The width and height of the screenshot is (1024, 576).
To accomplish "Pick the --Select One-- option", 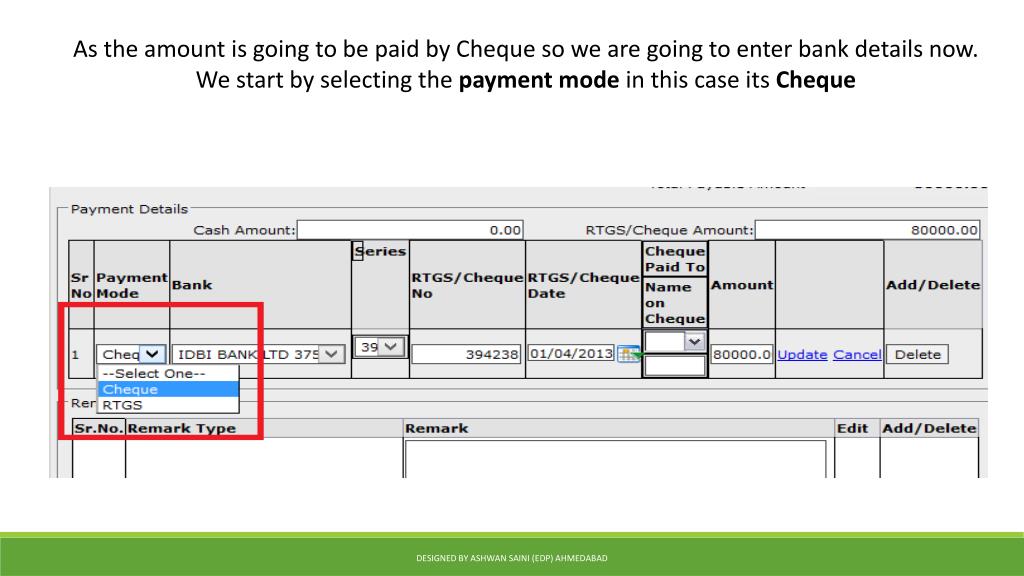I will click(x=168, y=374).
